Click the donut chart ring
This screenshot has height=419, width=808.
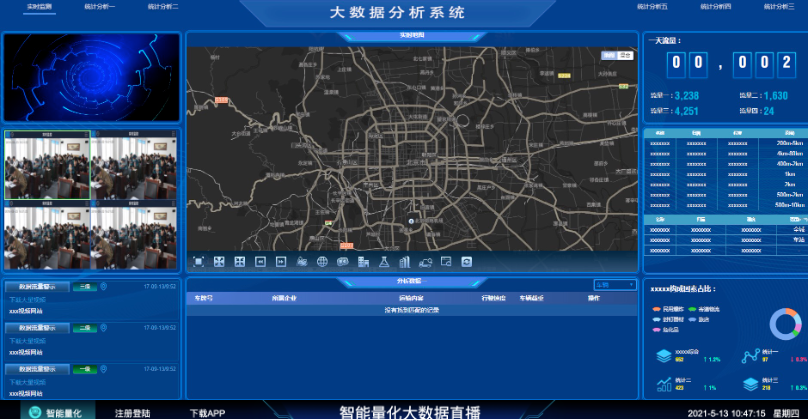coord(785,324)
